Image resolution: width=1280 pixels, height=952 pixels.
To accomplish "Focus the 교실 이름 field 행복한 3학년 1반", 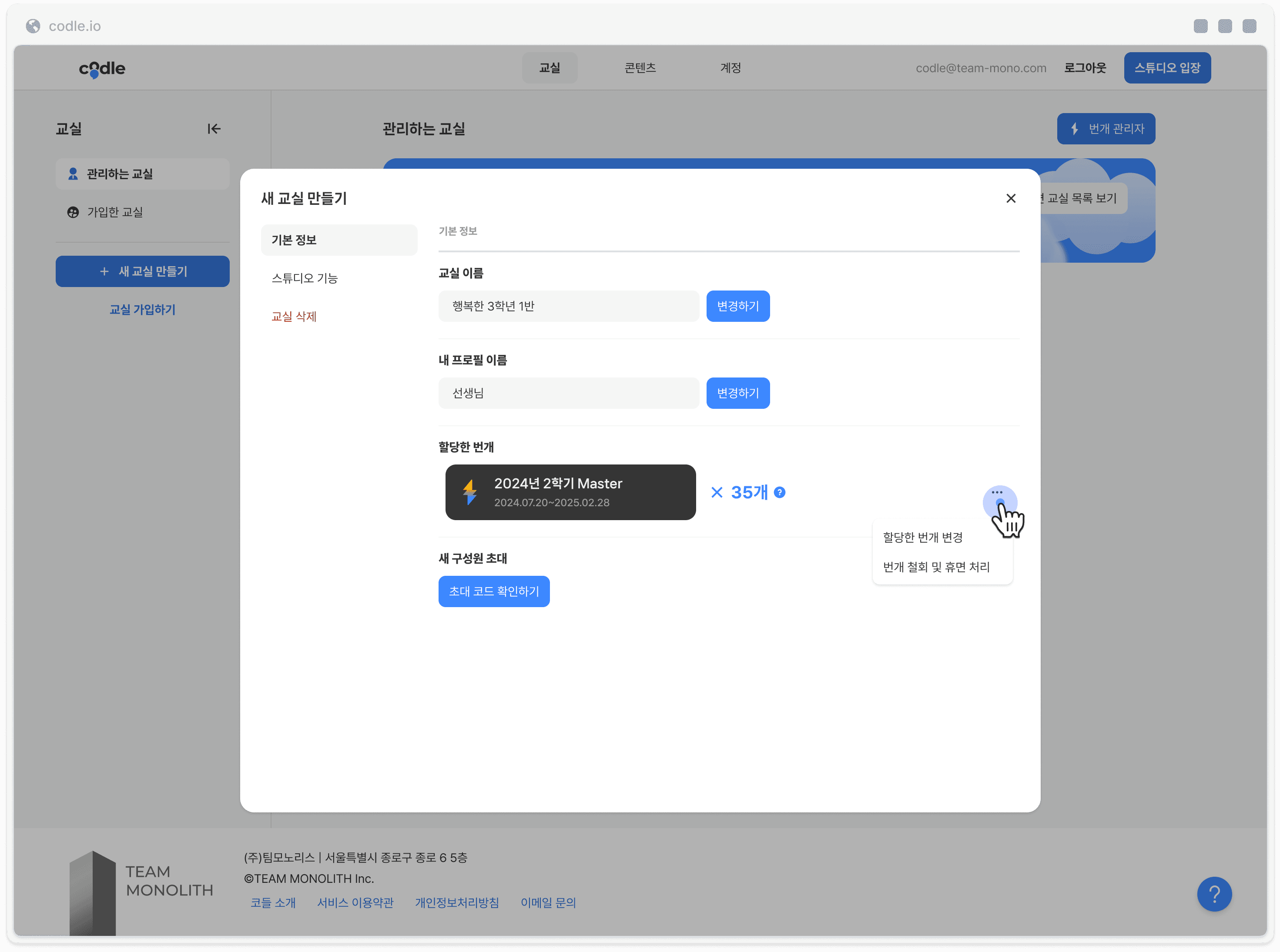I will 569,306.
